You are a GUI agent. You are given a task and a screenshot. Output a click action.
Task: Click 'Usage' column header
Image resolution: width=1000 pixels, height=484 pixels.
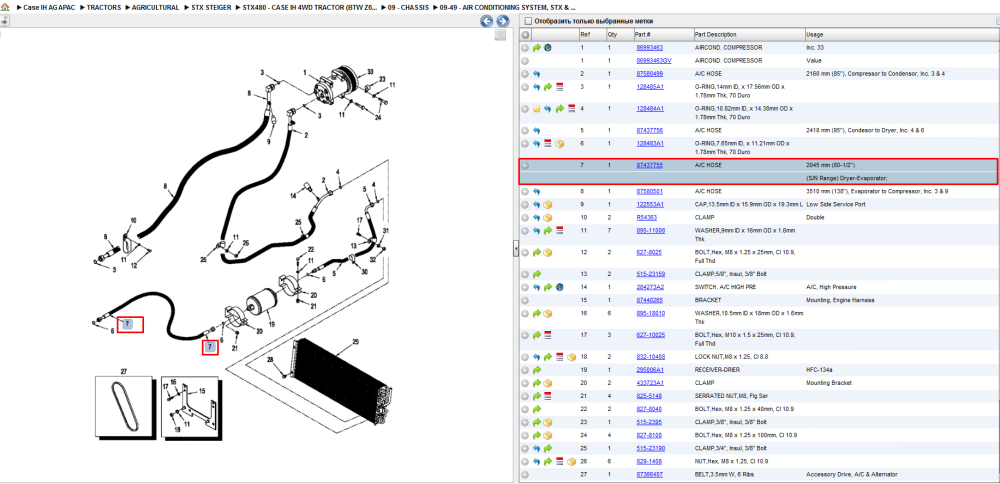(x=814, y=34)
